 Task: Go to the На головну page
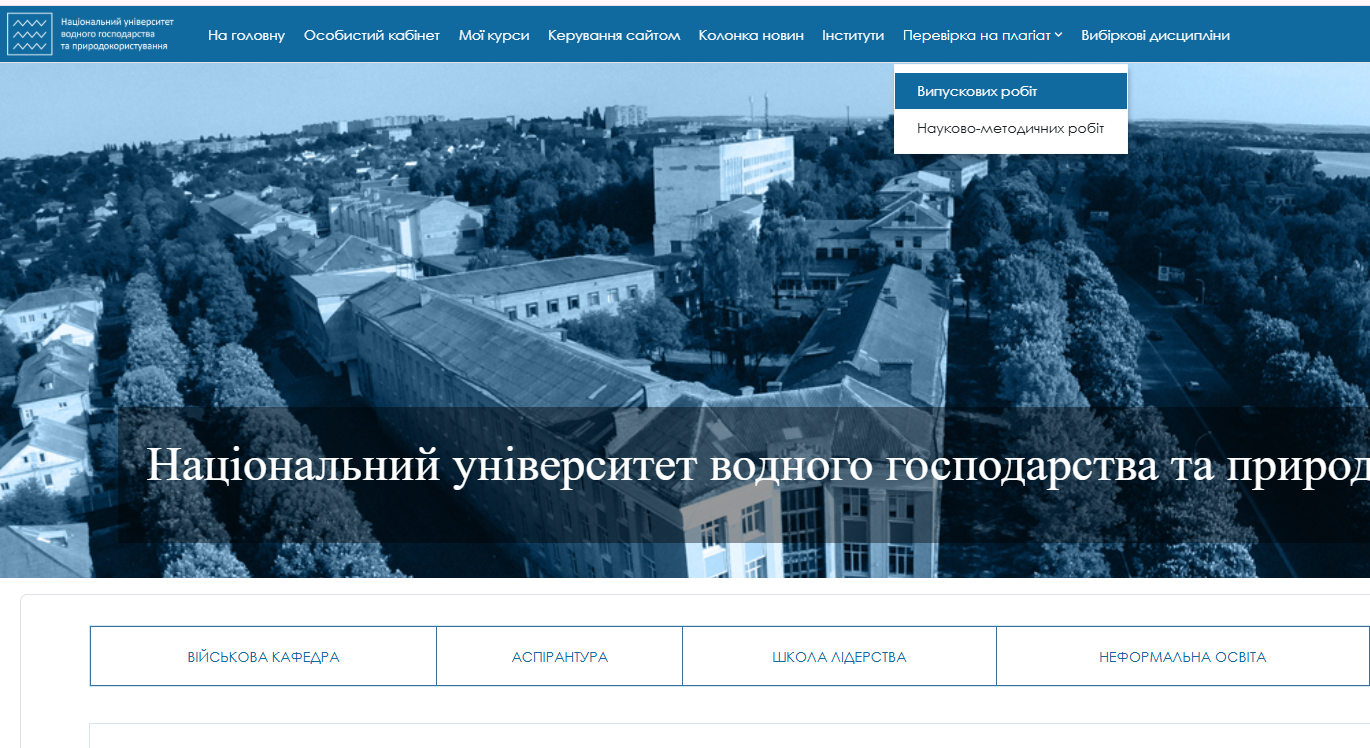click(246, 35)
